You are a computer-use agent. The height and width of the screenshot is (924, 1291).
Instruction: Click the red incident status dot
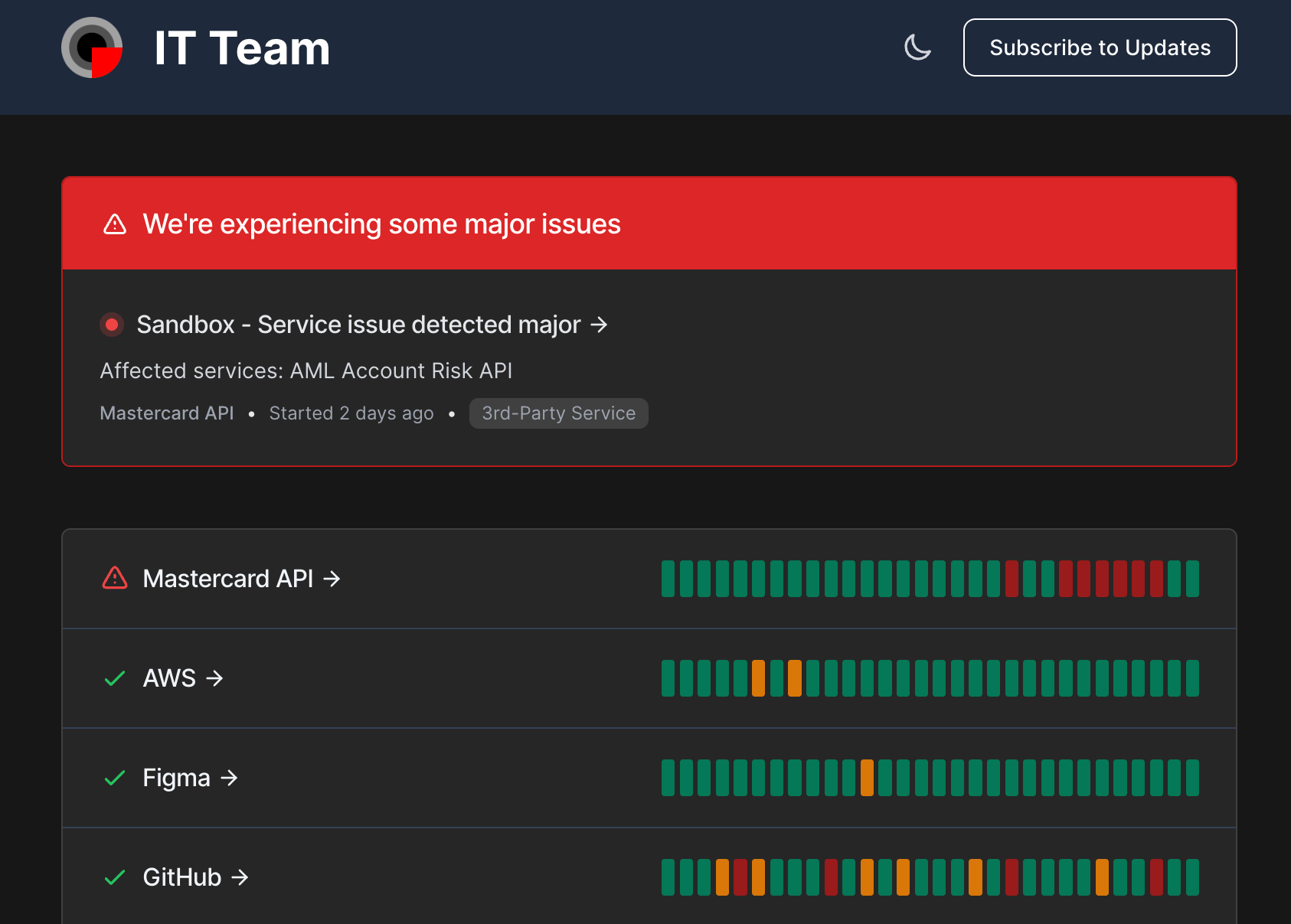[112, 325]
